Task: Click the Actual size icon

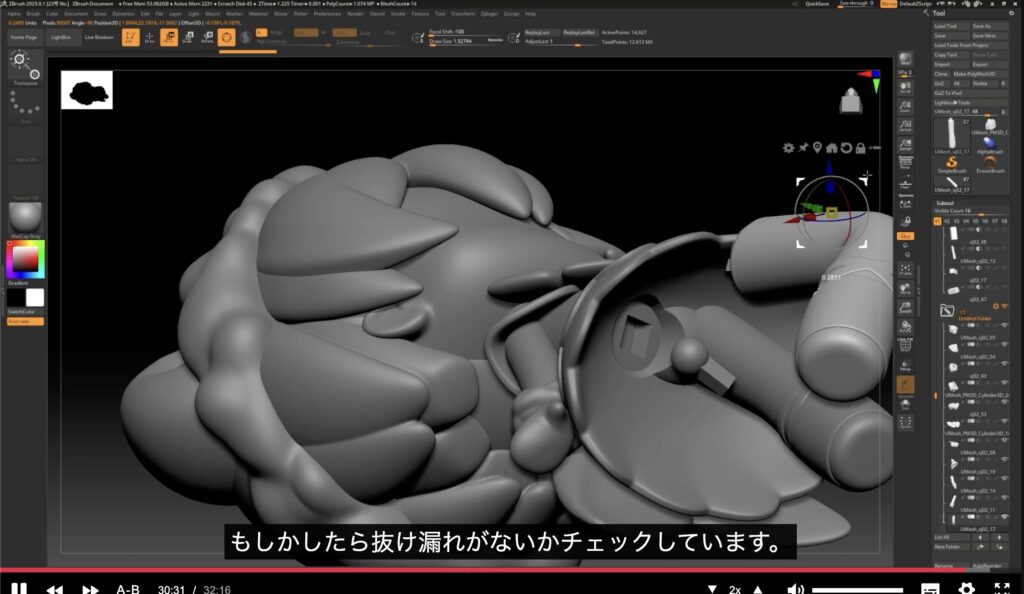Action: pos(905,125)
